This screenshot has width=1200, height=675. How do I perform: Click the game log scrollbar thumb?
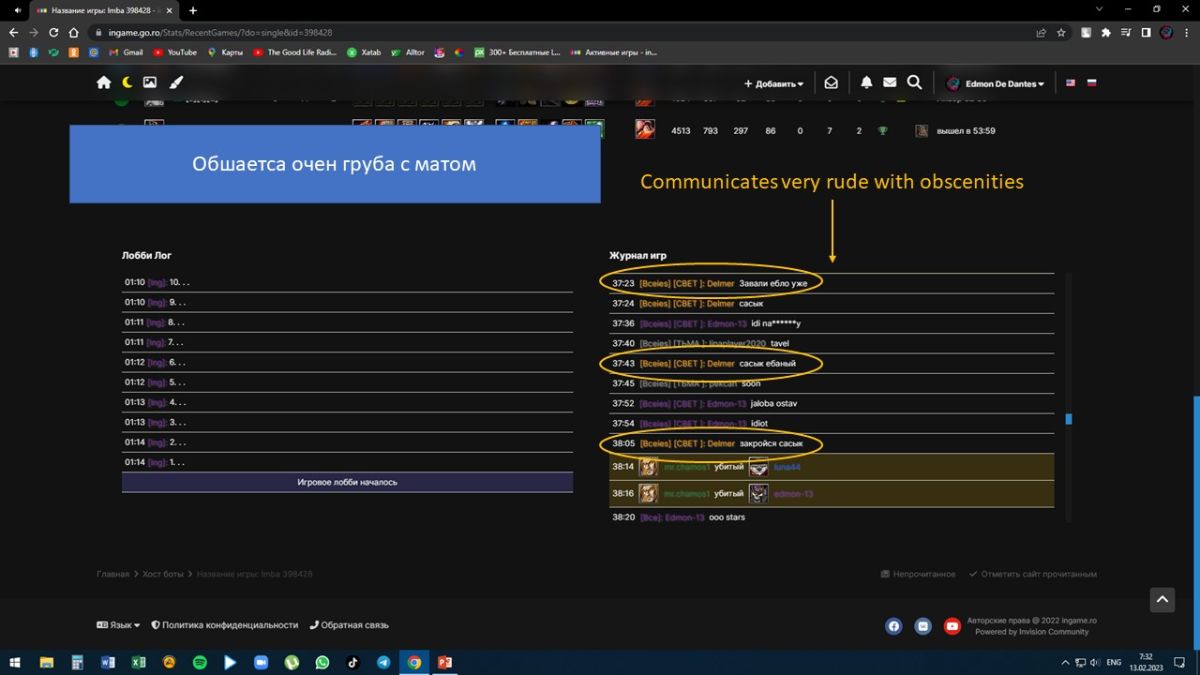click(x=1068, y=419)
